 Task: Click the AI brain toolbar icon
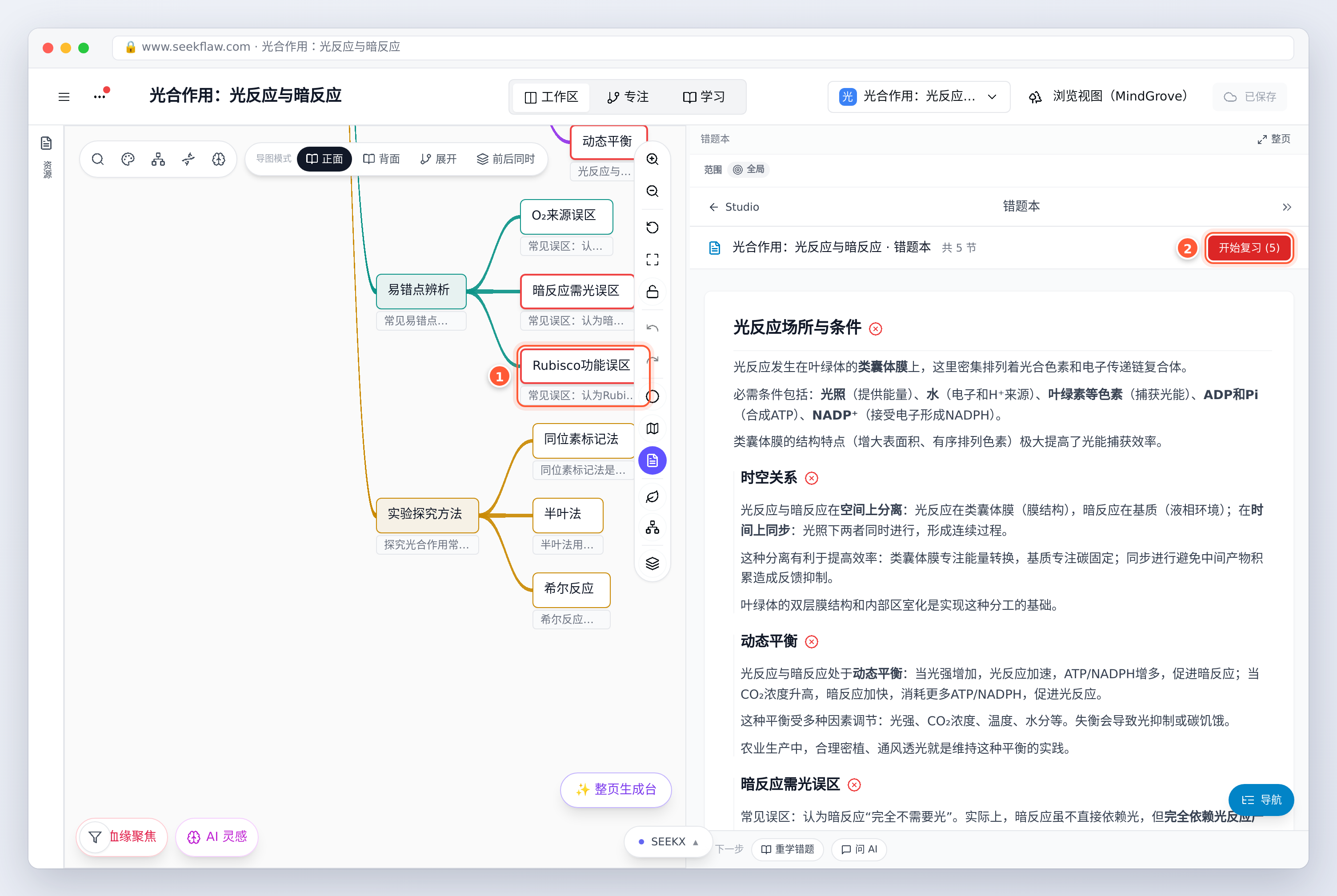click(219, 159)
